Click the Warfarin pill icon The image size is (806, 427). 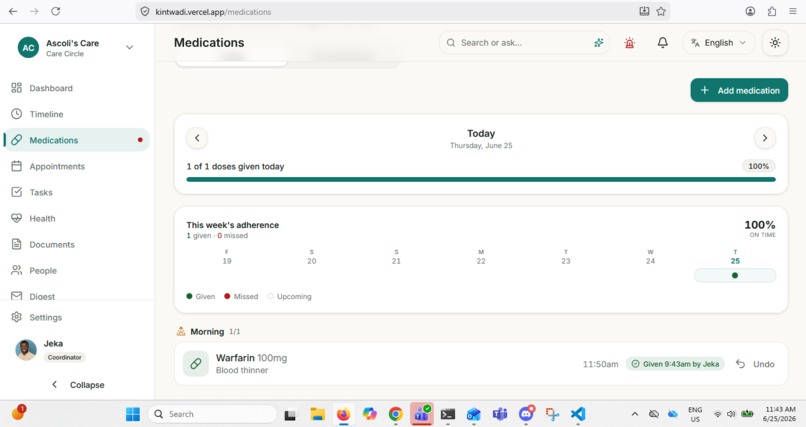(x=196, y=364)
